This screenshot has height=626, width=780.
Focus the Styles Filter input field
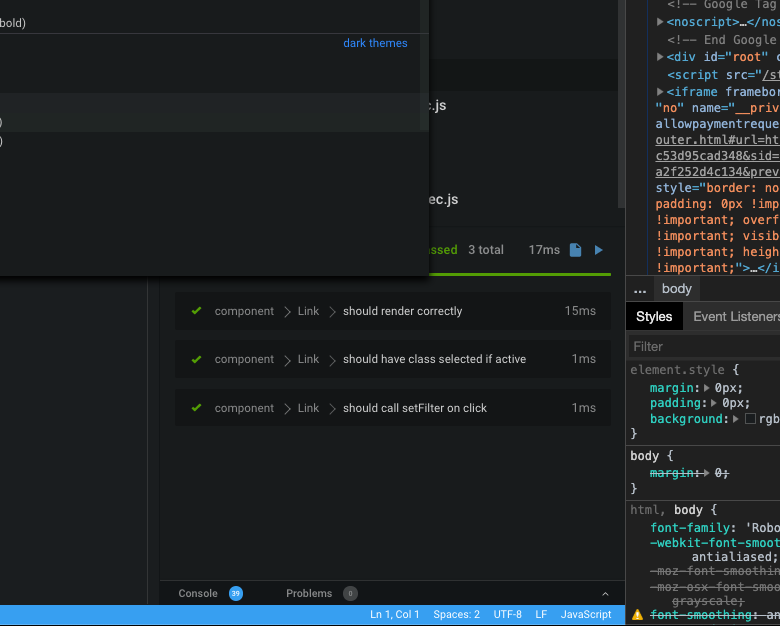point(704,346)
